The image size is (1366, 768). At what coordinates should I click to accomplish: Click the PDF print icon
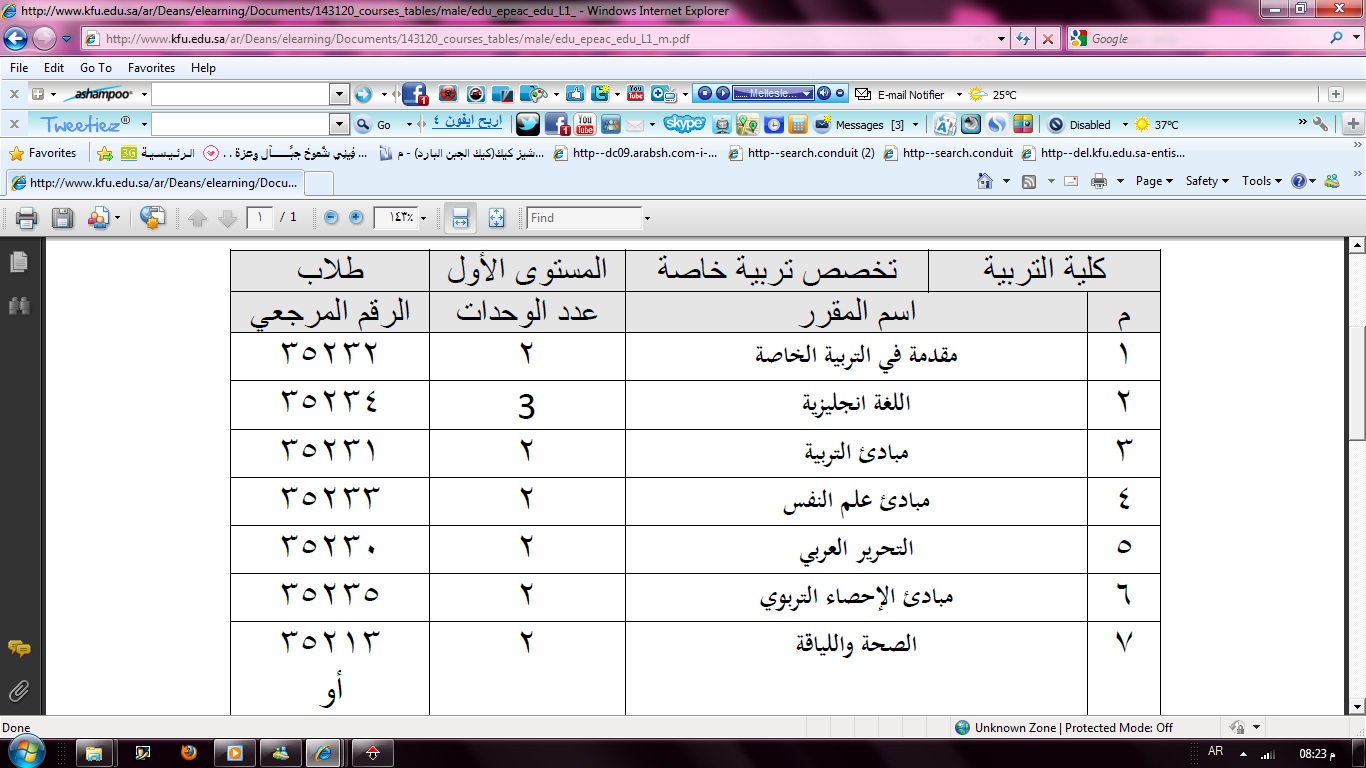point(26,218)
